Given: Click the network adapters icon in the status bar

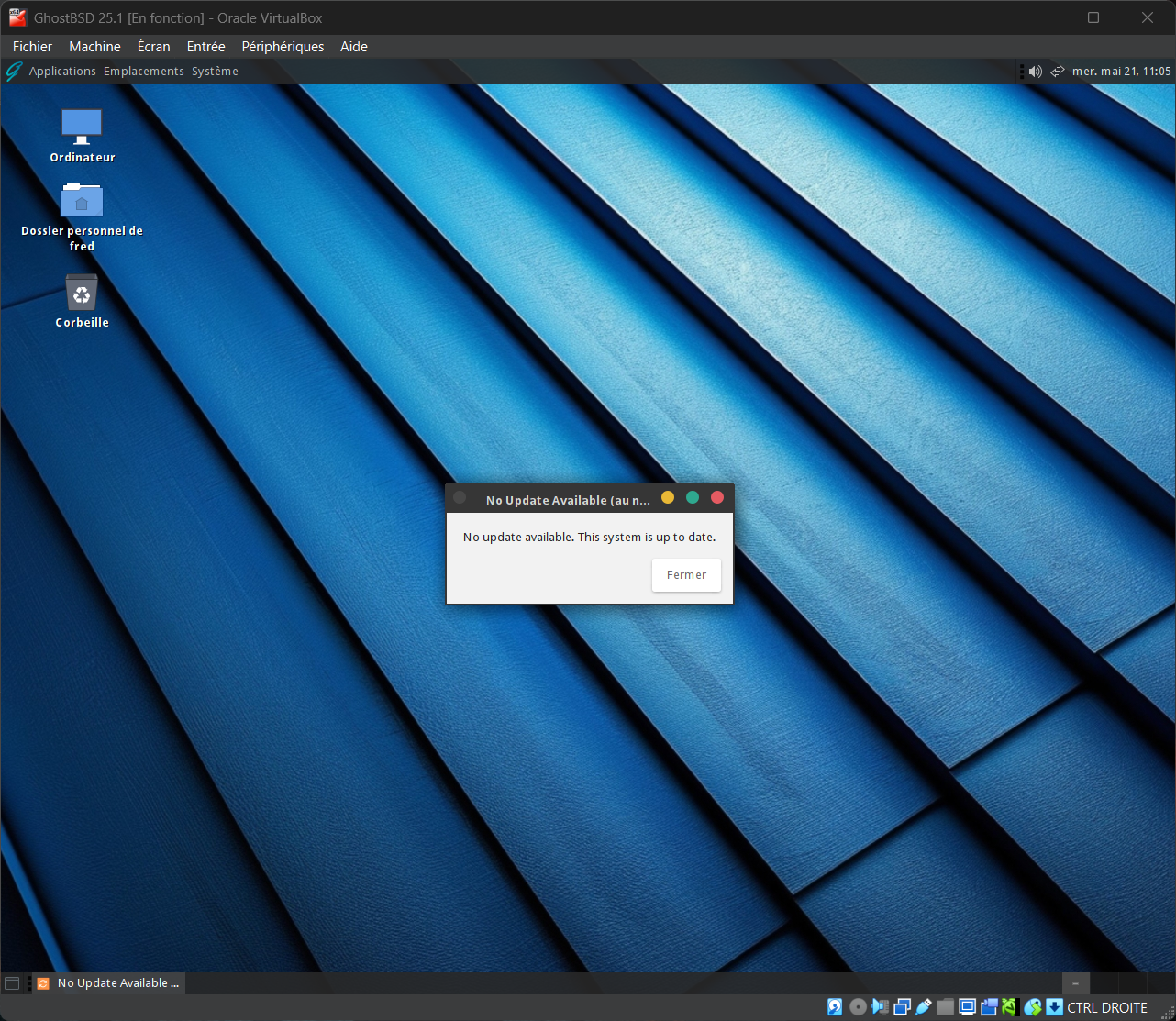Looking at the screenshot, I should click(902, 1007).
